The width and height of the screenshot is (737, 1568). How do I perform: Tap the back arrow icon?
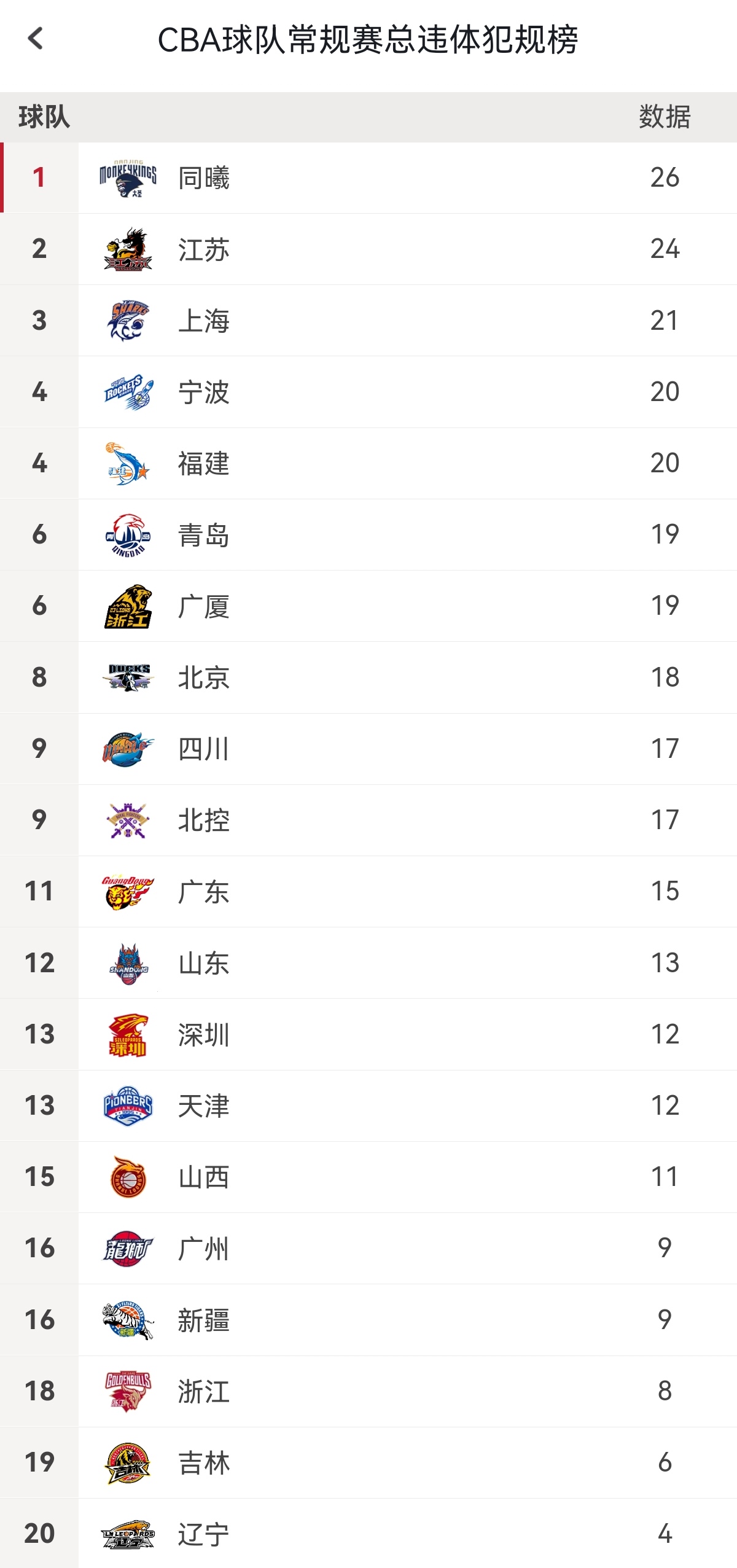[36, 39]
